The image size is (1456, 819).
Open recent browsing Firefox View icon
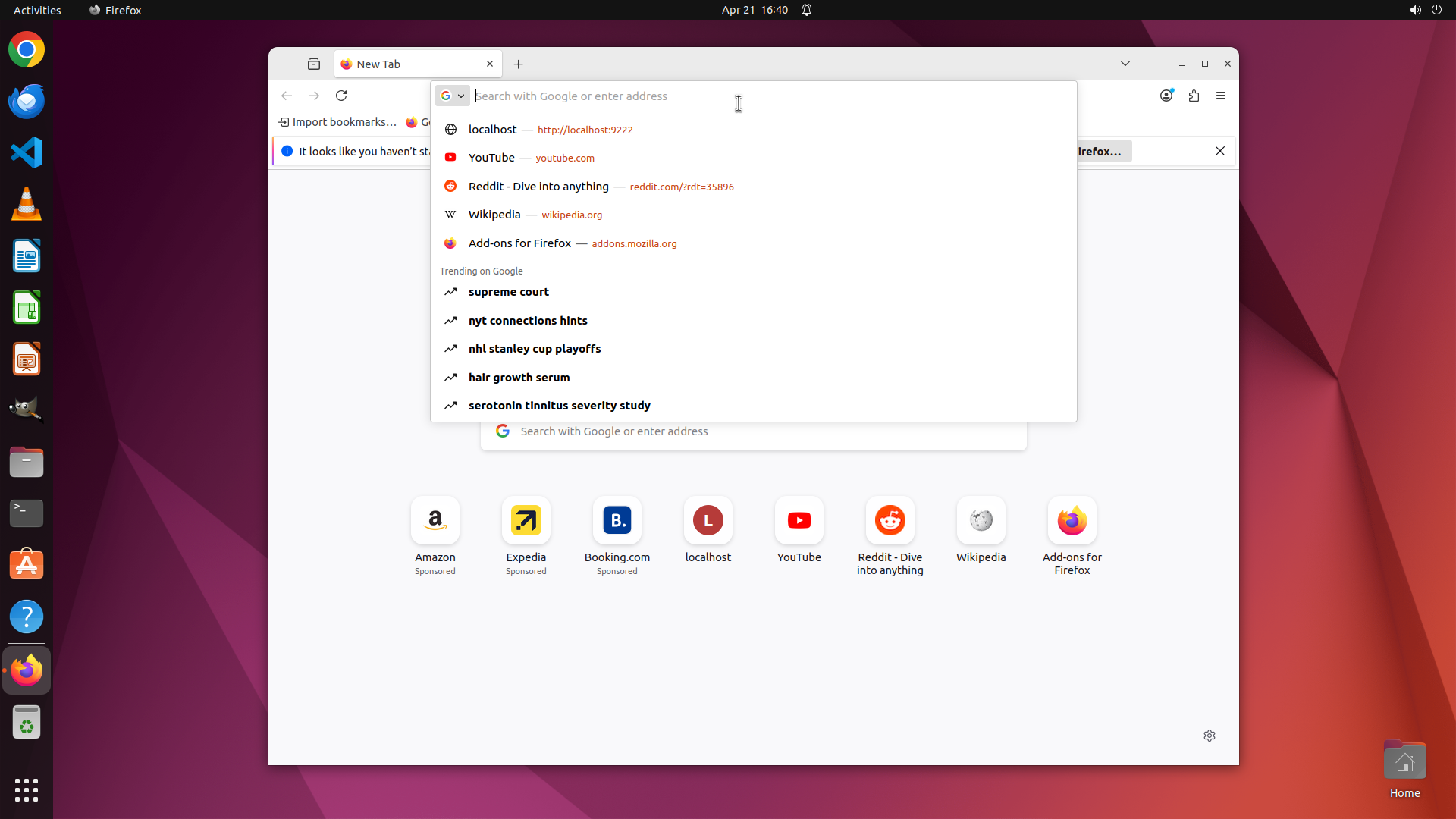pos(314,64)
